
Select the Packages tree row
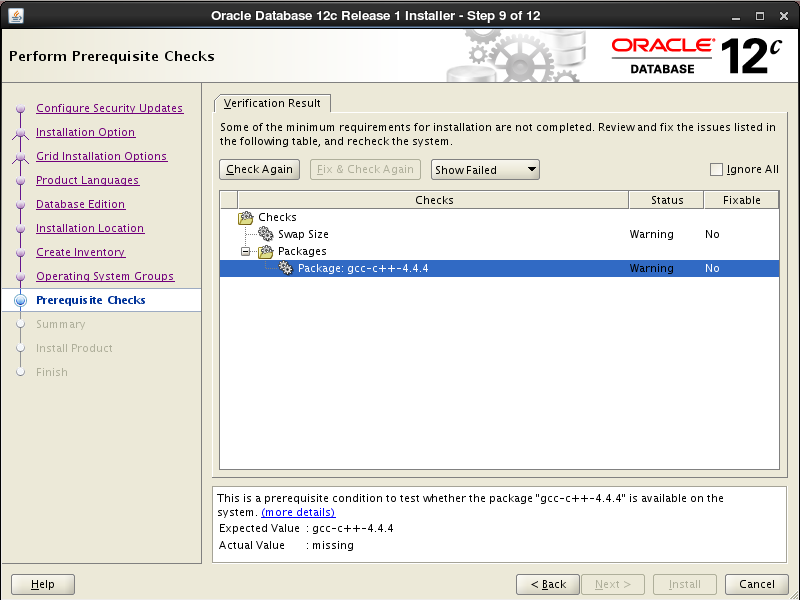(x=499, y=252)
